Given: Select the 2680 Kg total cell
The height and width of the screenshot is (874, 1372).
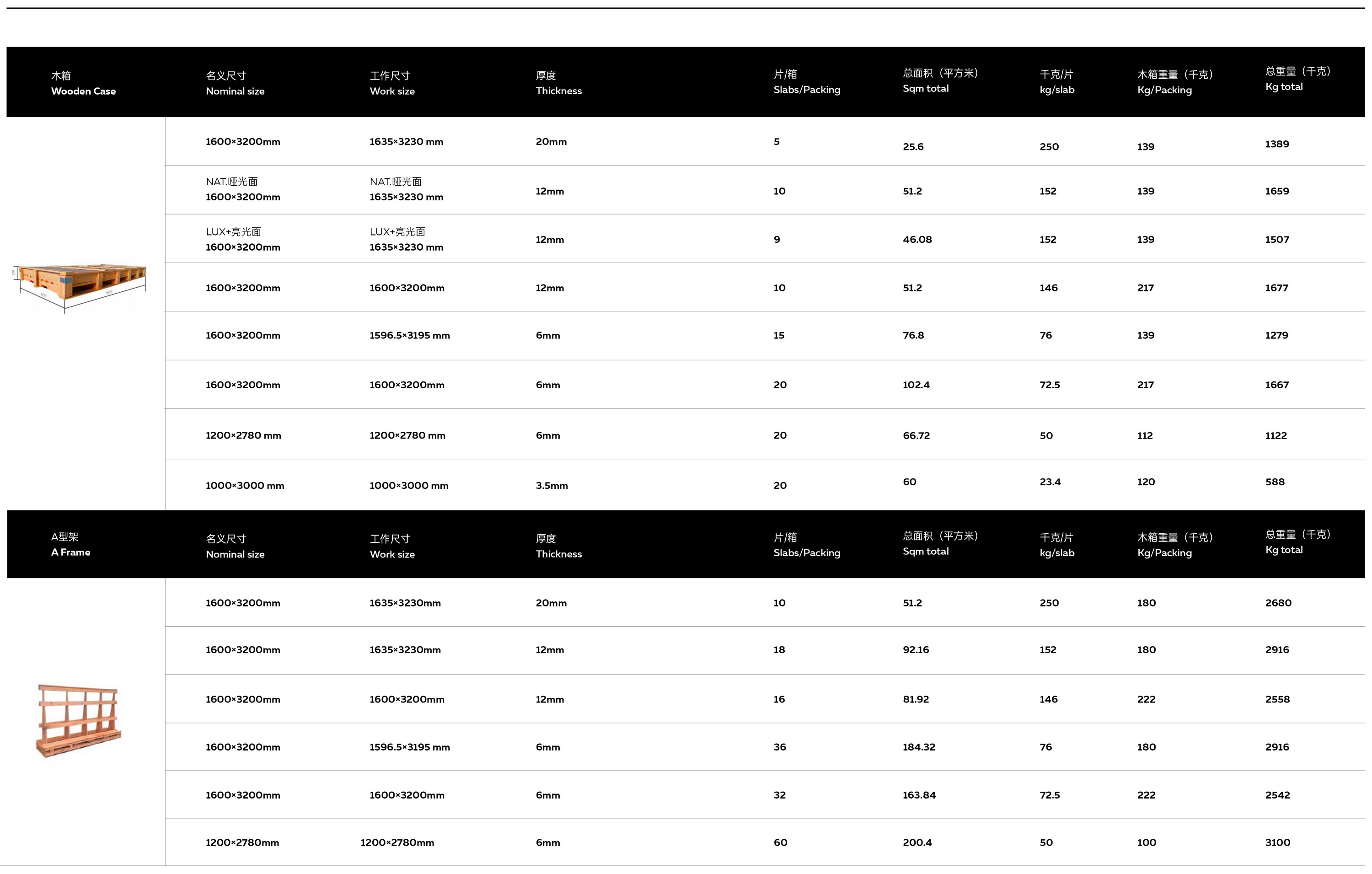Looking at the screenshot, I should click(1279, 603).
